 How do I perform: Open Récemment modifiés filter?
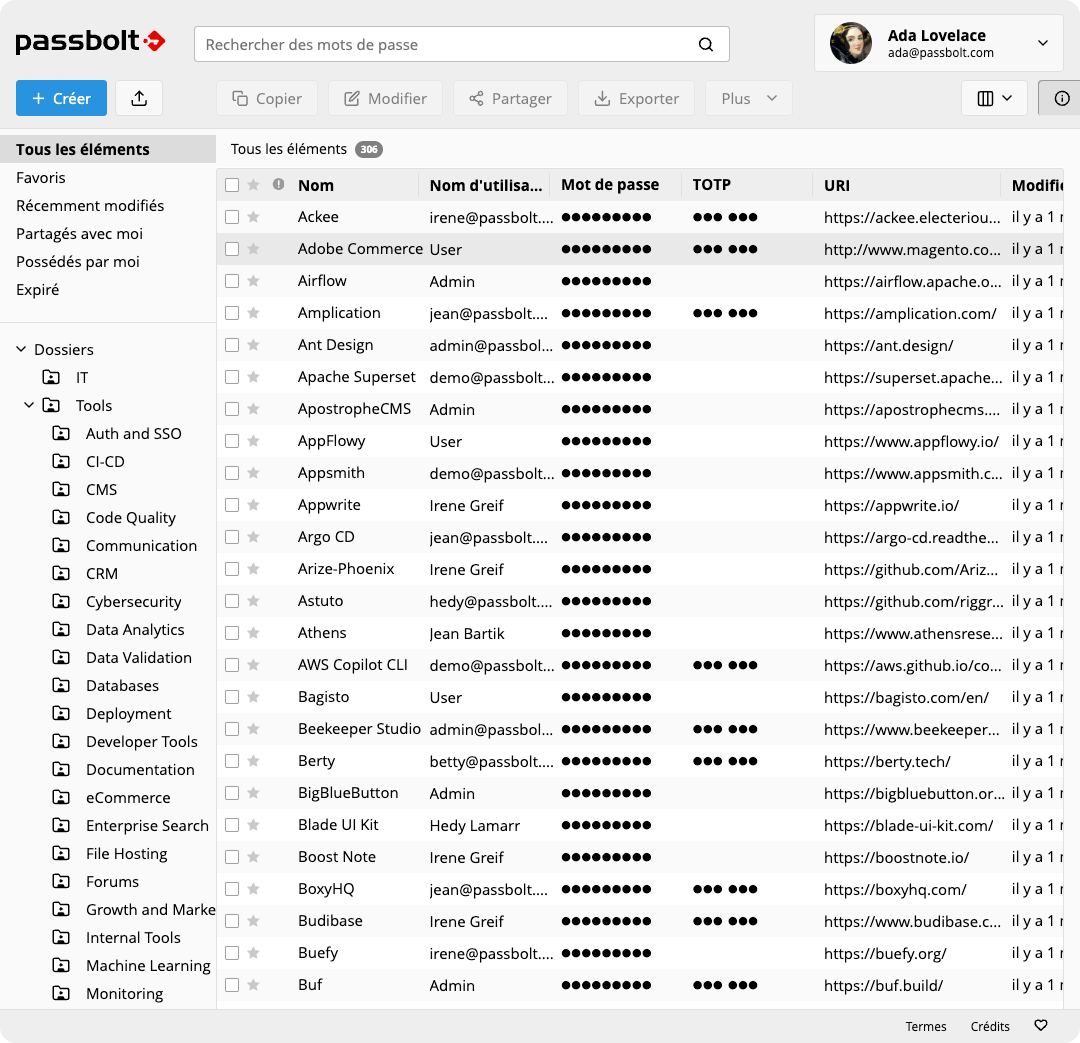[x=90, y=206]
